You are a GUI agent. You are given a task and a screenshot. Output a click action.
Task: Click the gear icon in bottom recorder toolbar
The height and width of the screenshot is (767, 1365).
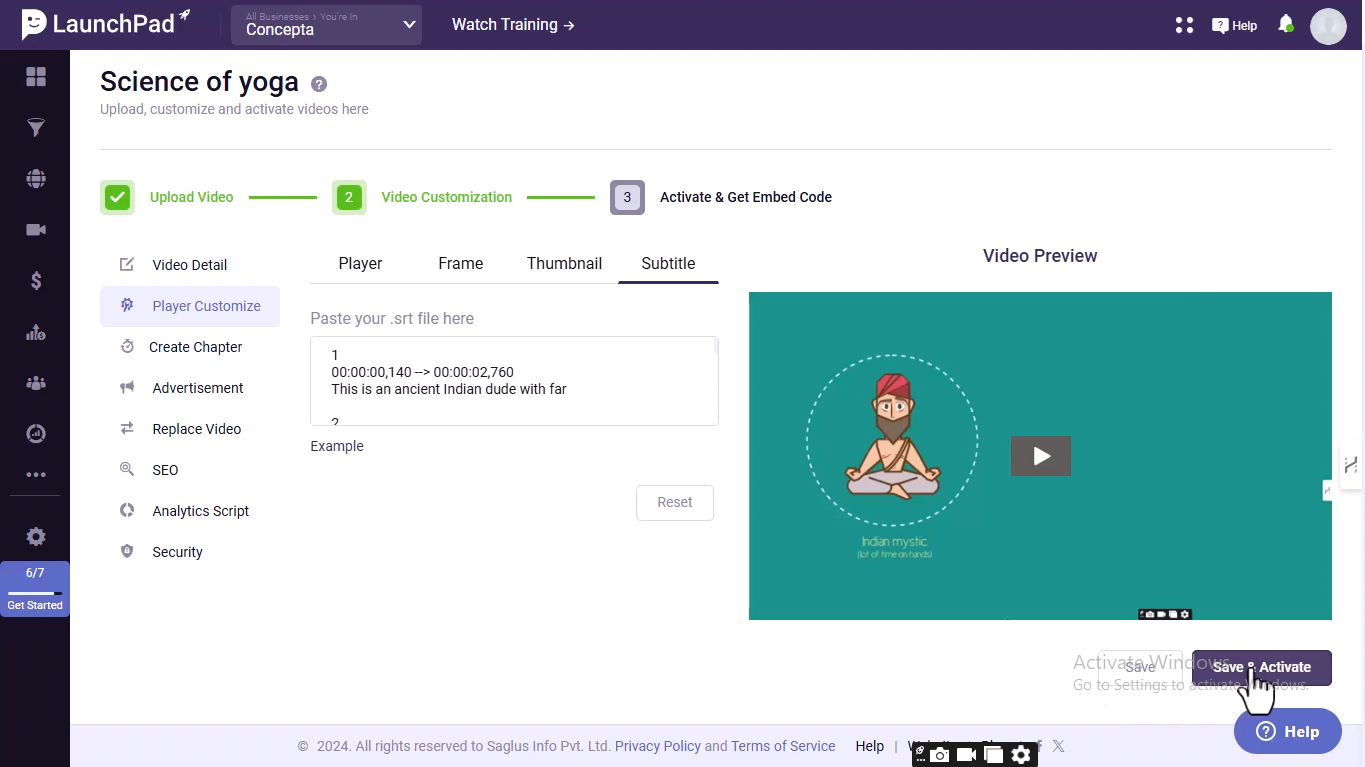click(1021, 755)
